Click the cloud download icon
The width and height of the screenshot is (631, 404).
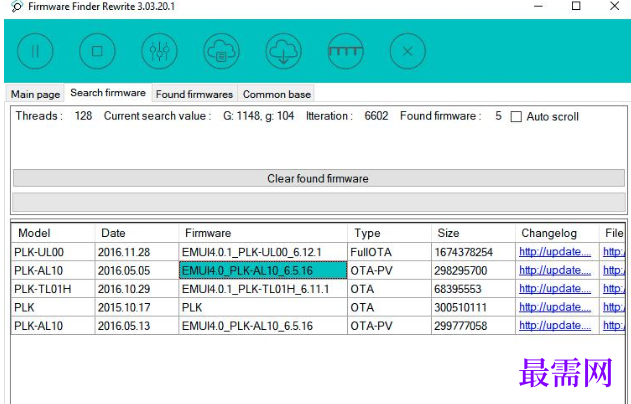[x=283, y=51]
